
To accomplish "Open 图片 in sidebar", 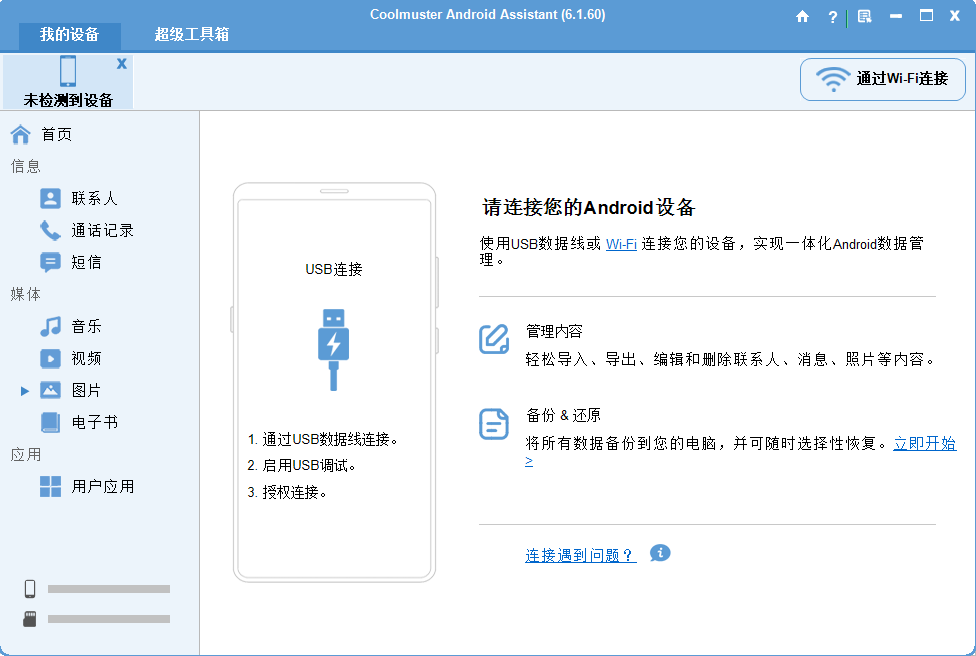I will pos(86,390).
